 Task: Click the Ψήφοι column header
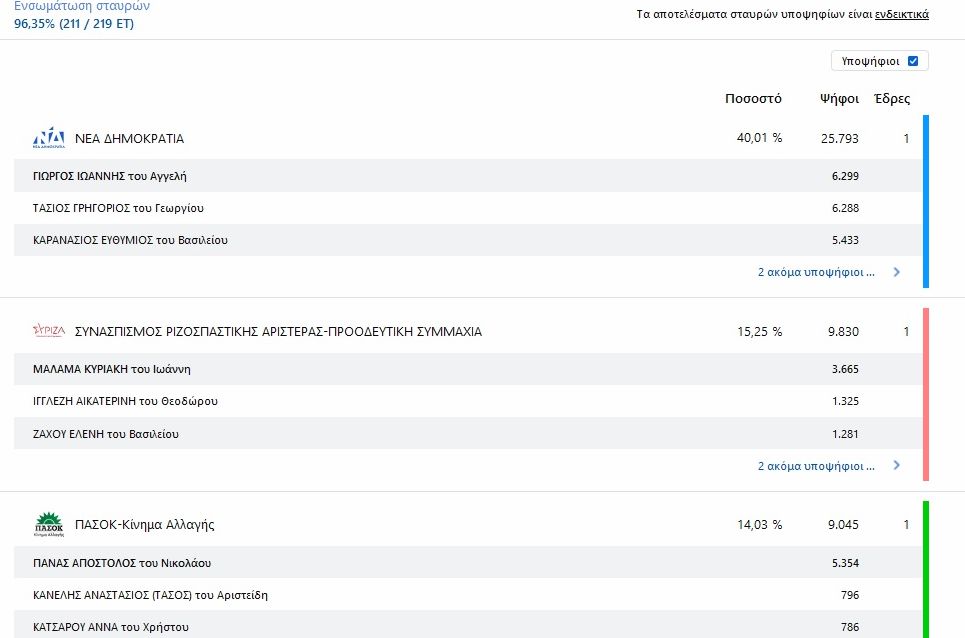[839, 99]
